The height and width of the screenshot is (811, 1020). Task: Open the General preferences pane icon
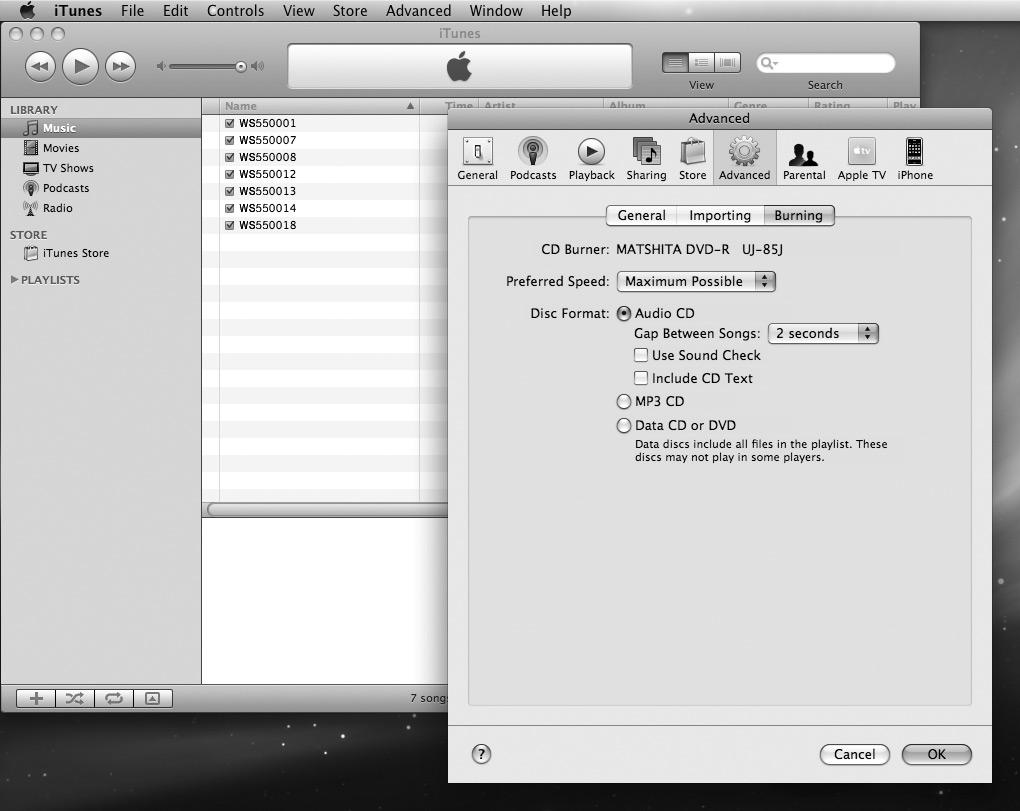[477, 159]
